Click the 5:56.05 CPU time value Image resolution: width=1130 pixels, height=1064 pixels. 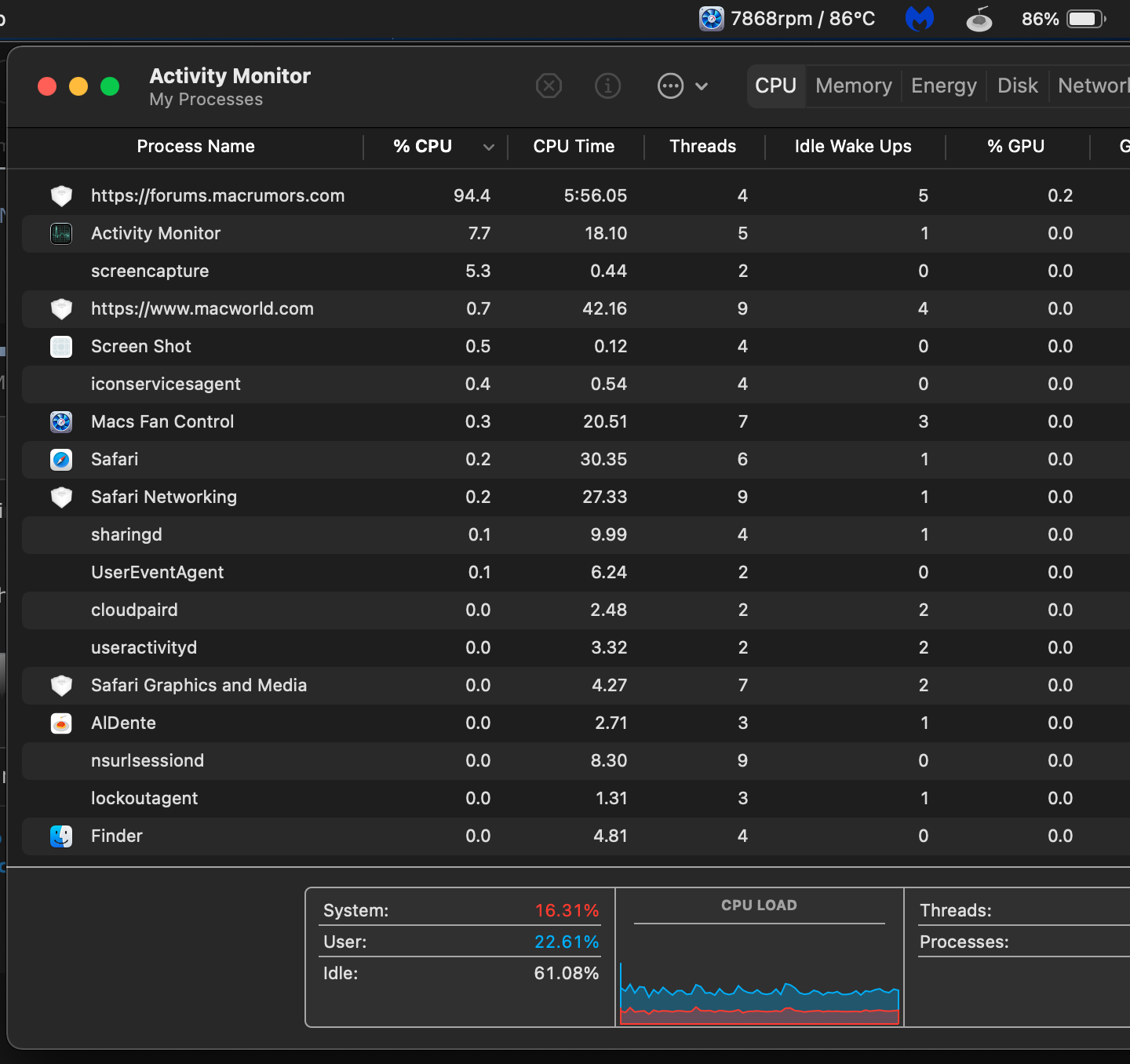[x=596, y=195]
